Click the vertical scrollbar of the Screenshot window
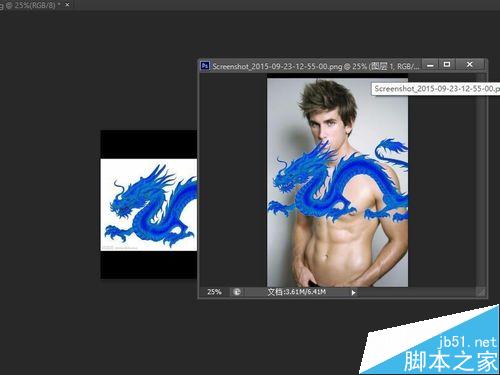This screenshot has width=500, height=375. point(480,180)
